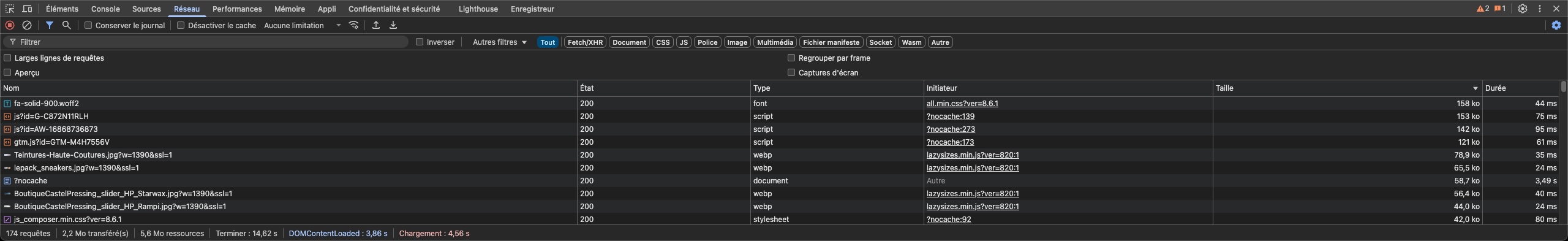Filter requests by Police
The image size is (1568, 241).
point(707,42)
